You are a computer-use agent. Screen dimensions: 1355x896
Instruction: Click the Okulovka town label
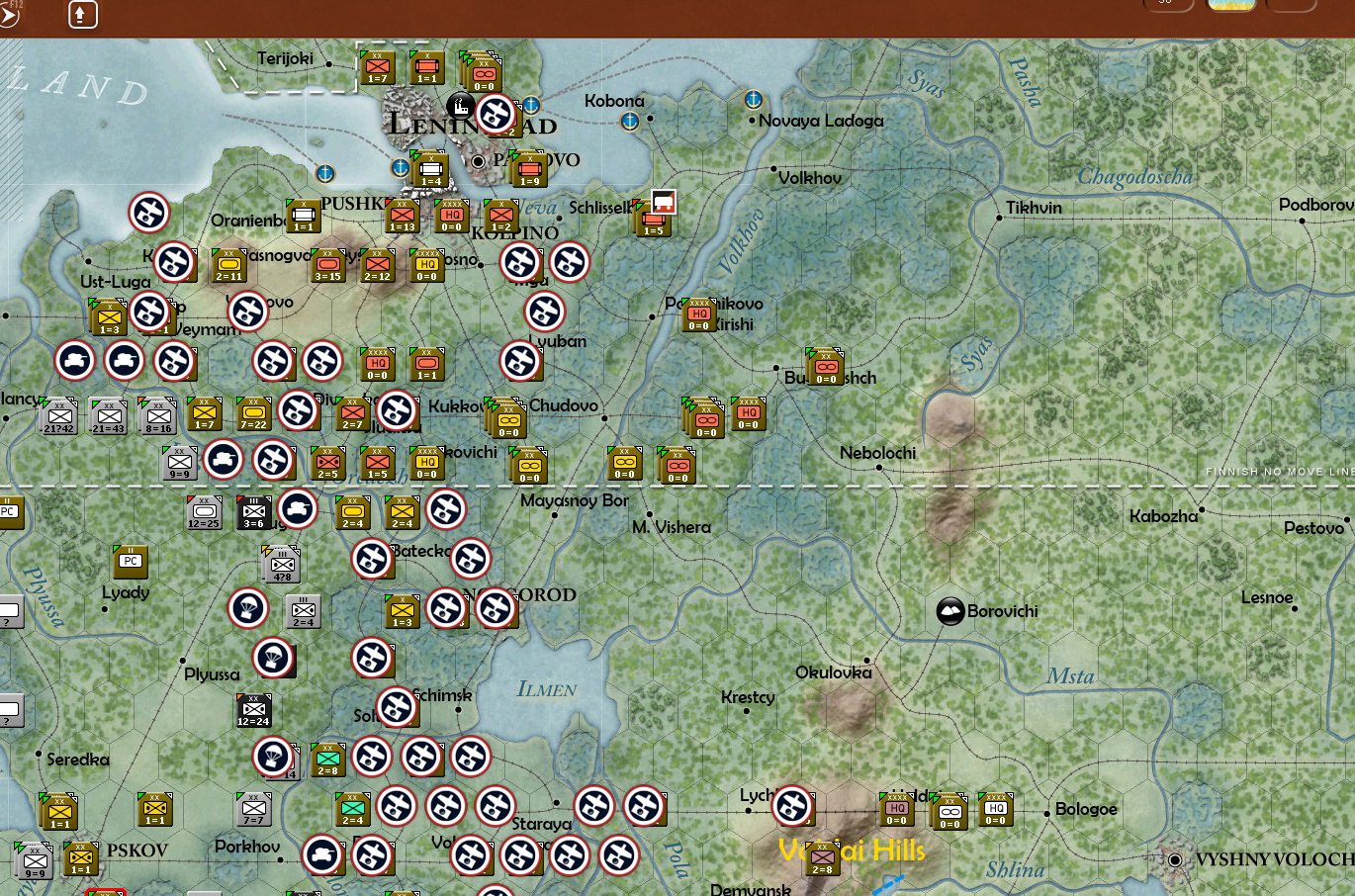[x=834, y=672]
